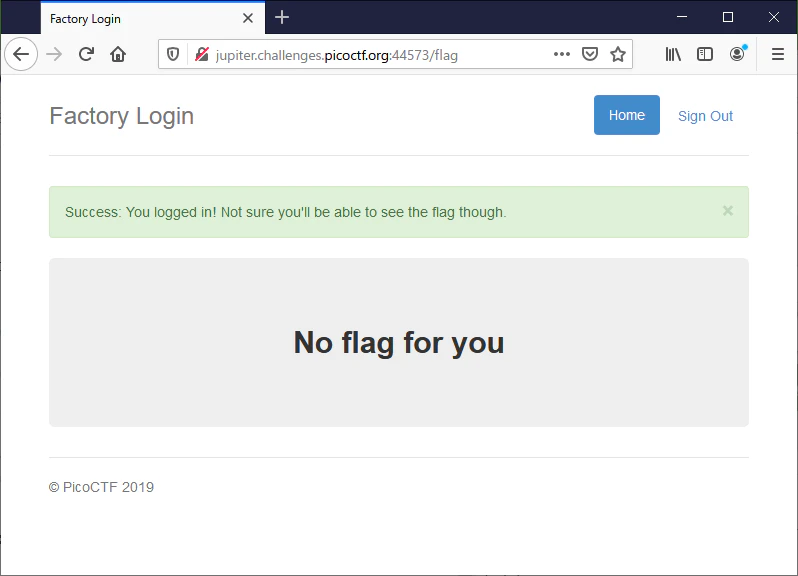Image resolution: width=798 pixels, height=576 pixels.
Task: Click the insecure connection padlock icon
Action: [x=202, y=54]
